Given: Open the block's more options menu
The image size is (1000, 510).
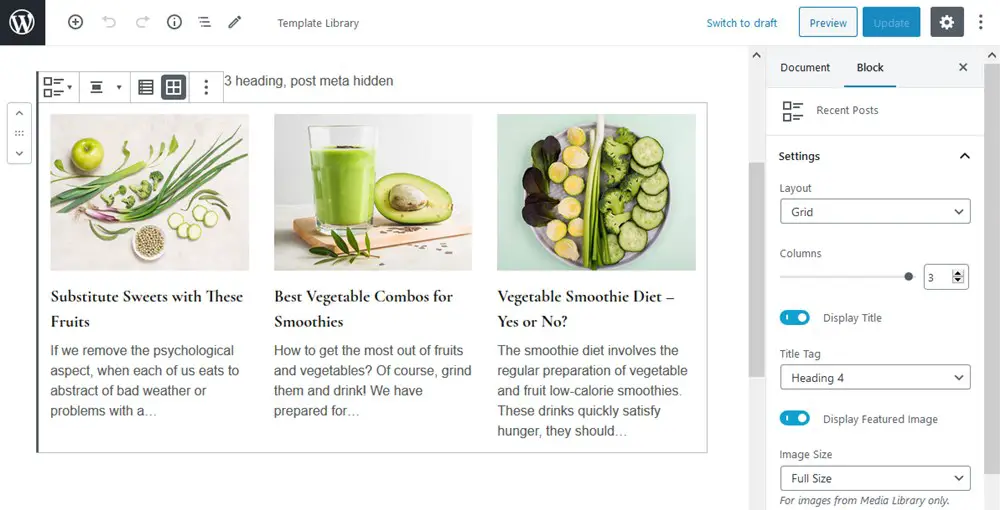Looking at the screenshot, I should click(206, 87).
